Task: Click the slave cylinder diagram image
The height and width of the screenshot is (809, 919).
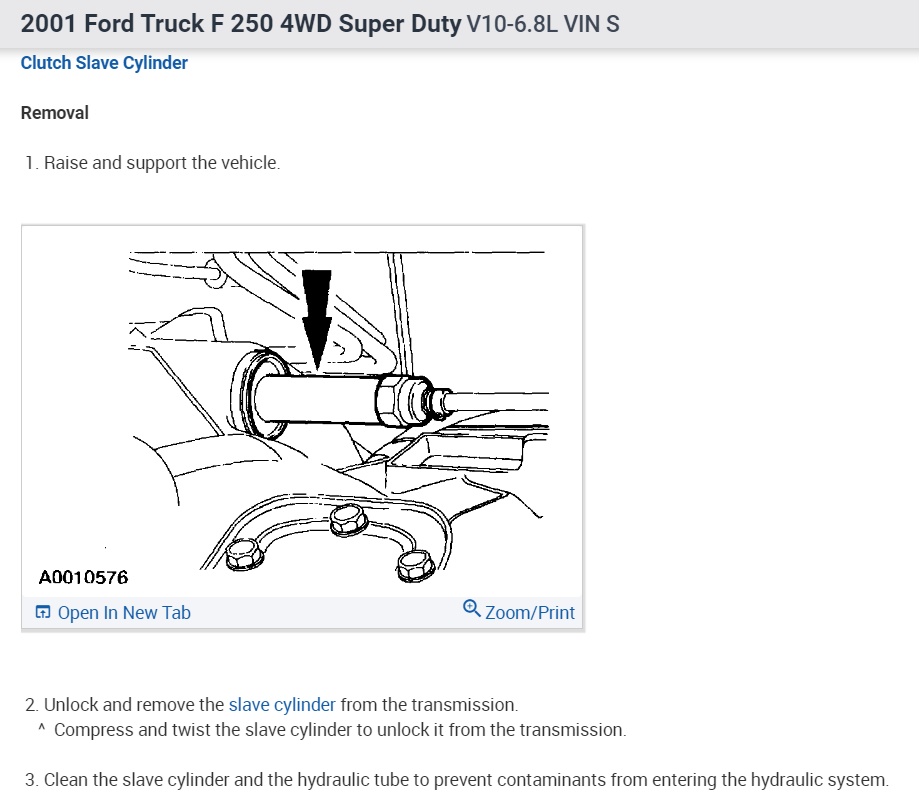Action: pyautogui.click(x=302, y=410)
